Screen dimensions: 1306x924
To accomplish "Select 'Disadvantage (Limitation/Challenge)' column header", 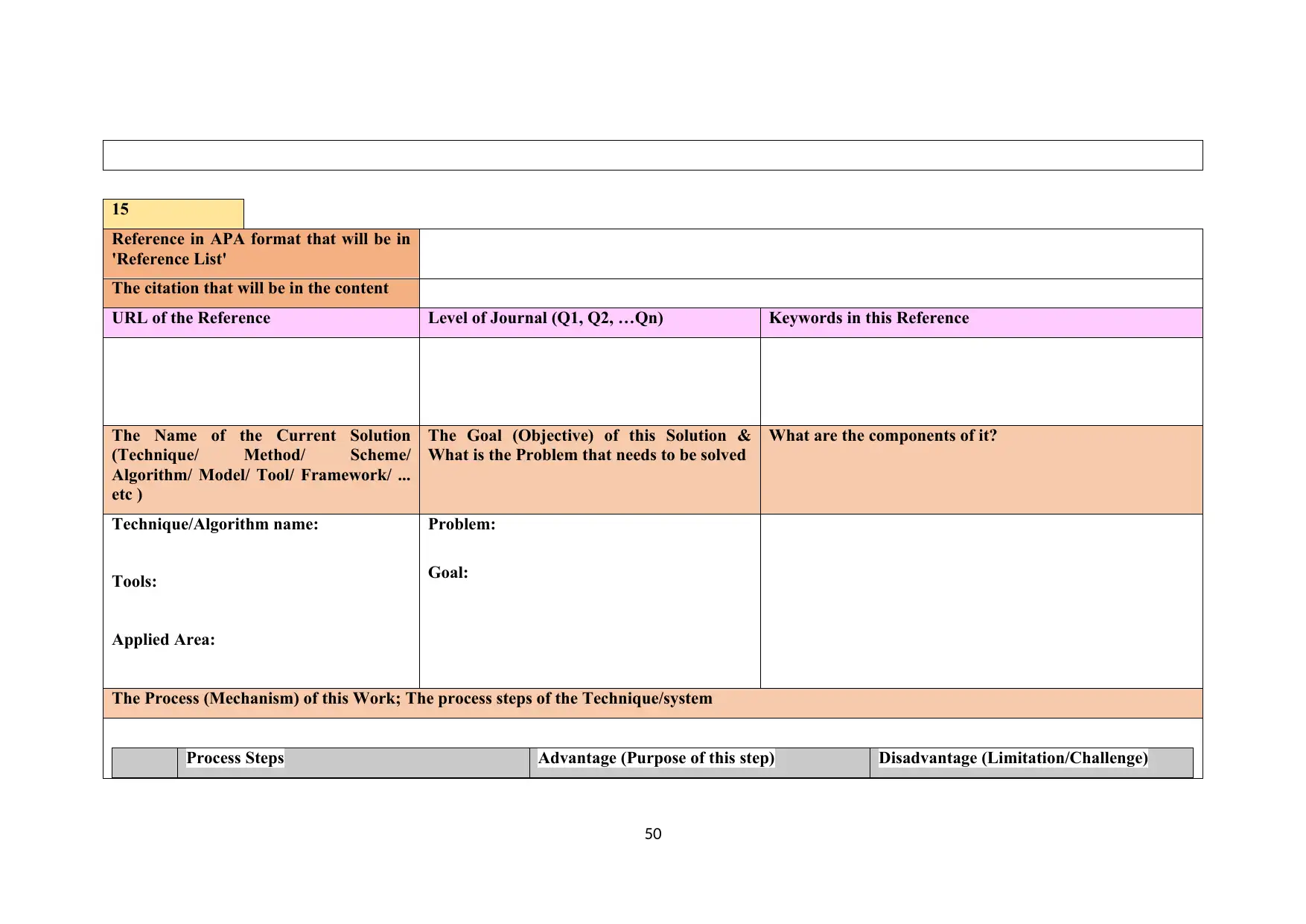I will (x=1031, y=762).
